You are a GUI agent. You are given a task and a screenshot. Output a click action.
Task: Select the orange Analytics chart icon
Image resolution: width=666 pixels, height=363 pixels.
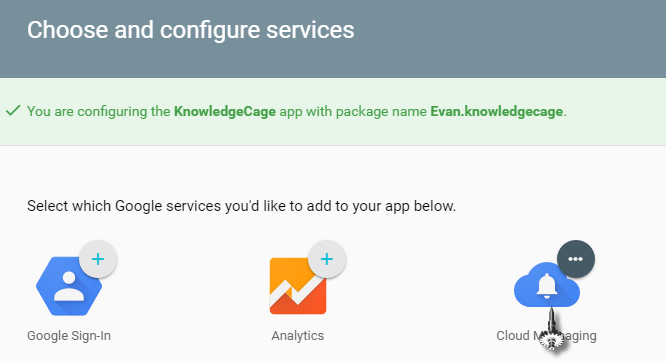(298, 286)
